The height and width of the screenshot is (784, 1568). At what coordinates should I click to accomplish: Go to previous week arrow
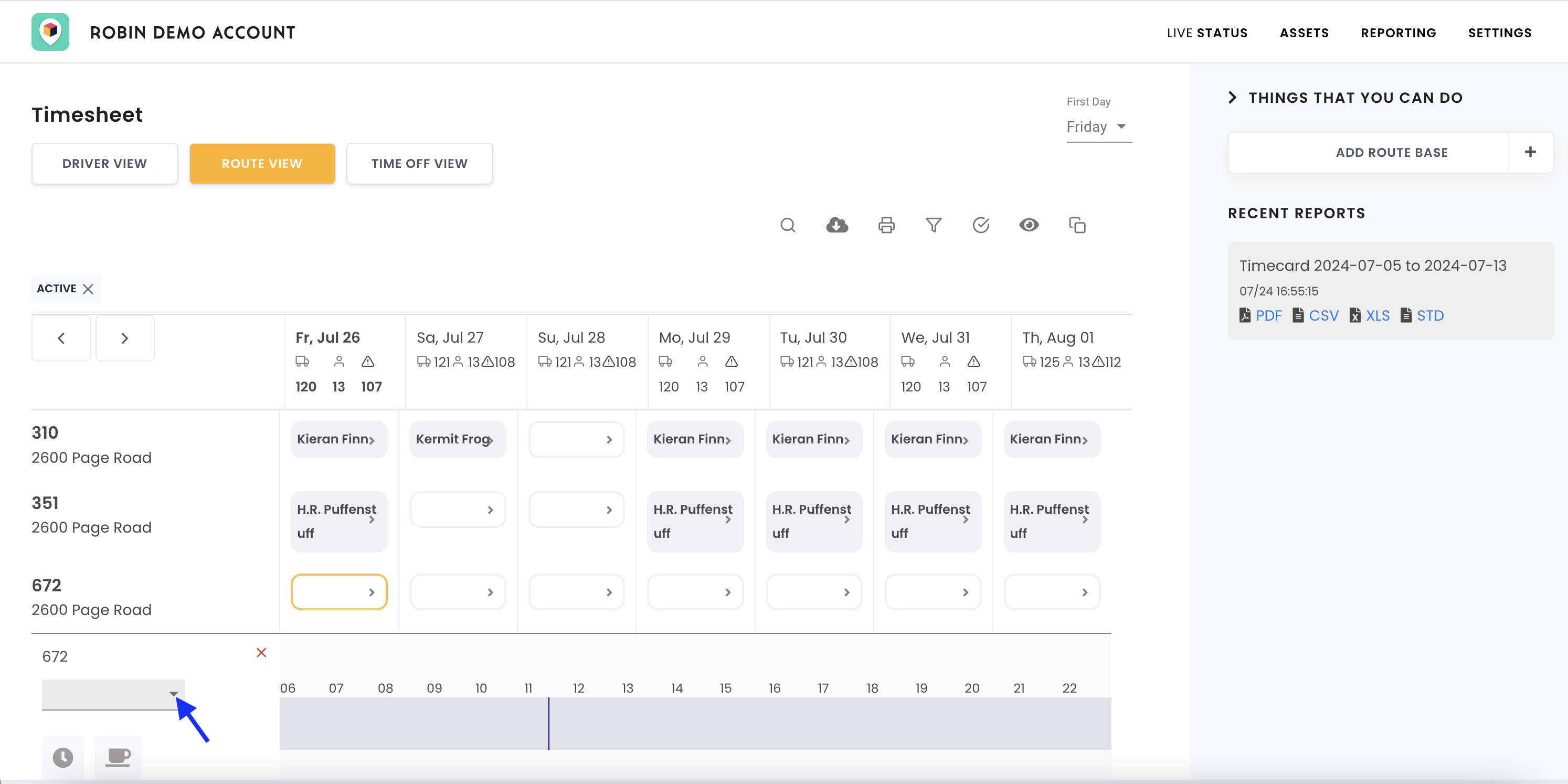[61, 338]
